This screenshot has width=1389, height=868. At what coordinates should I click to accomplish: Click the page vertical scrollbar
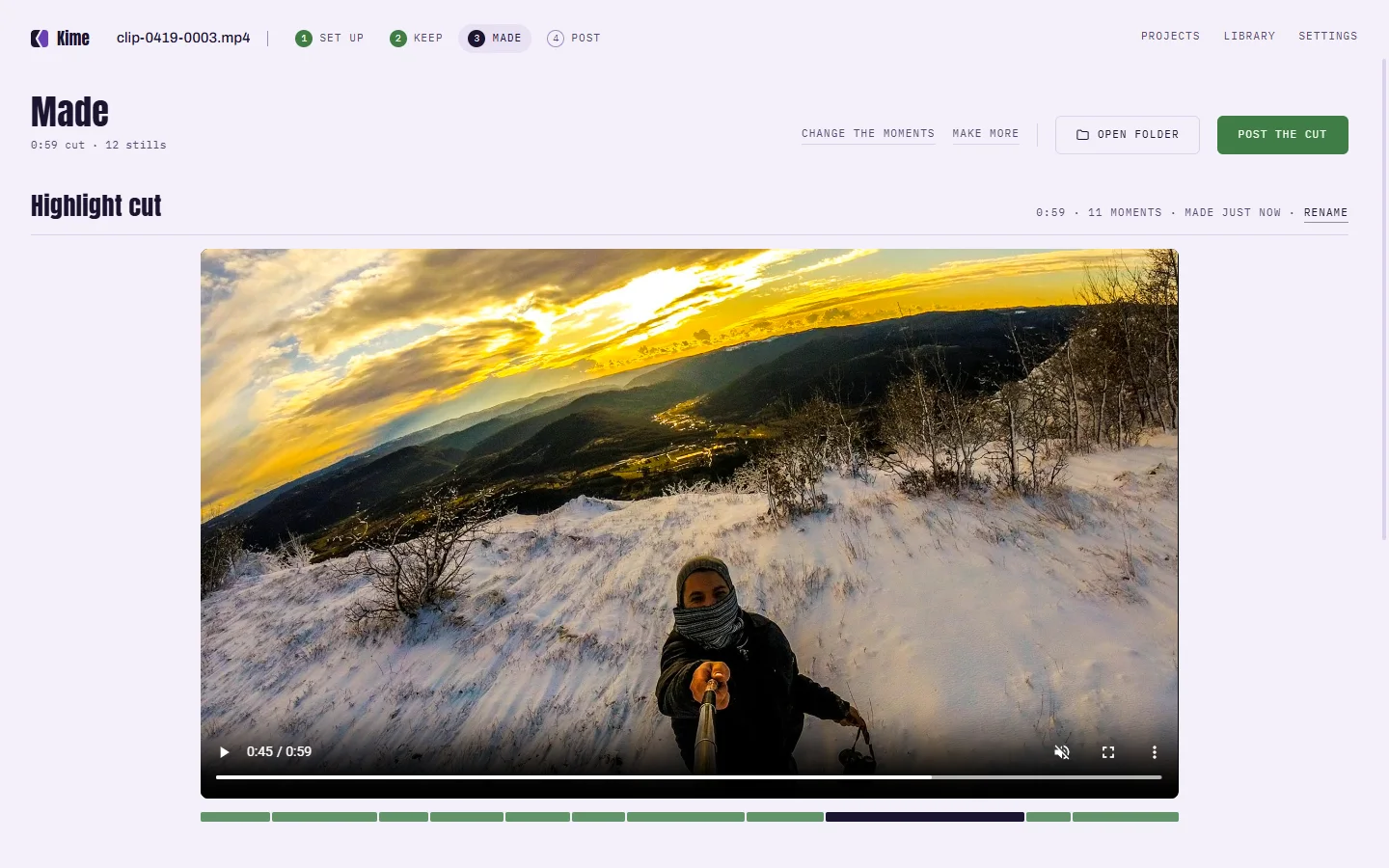tap(1385, 299)
